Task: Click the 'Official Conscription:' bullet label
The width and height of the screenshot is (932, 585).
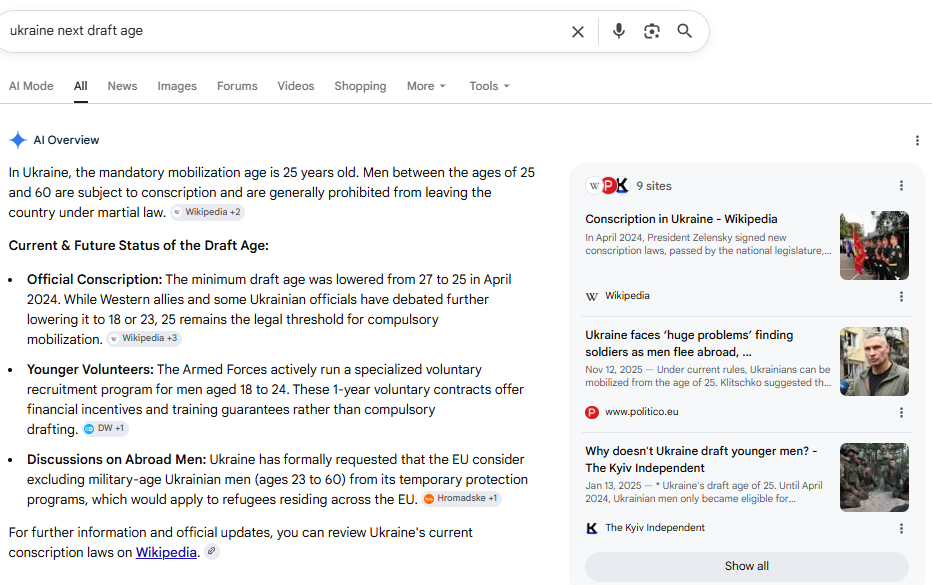Action: pyautogui.click(x=95, y=279)
